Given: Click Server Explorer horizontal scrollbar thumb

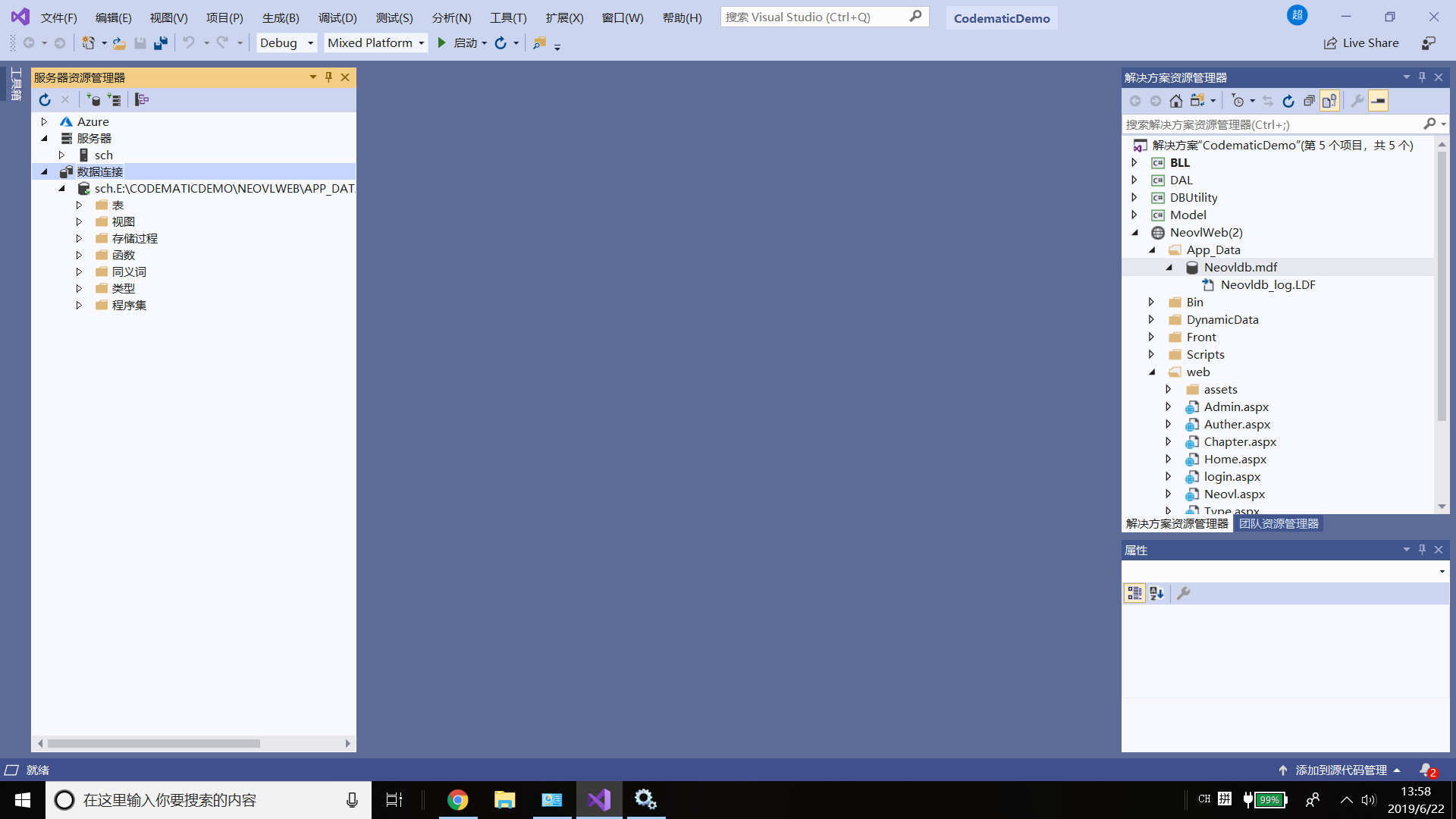Looking at the screenshot, I should tap(153, 743).
